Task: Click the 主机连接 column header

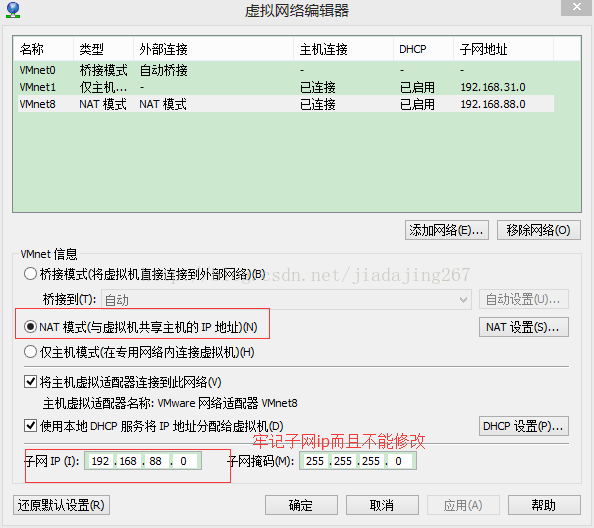Action: click(343, 49)
